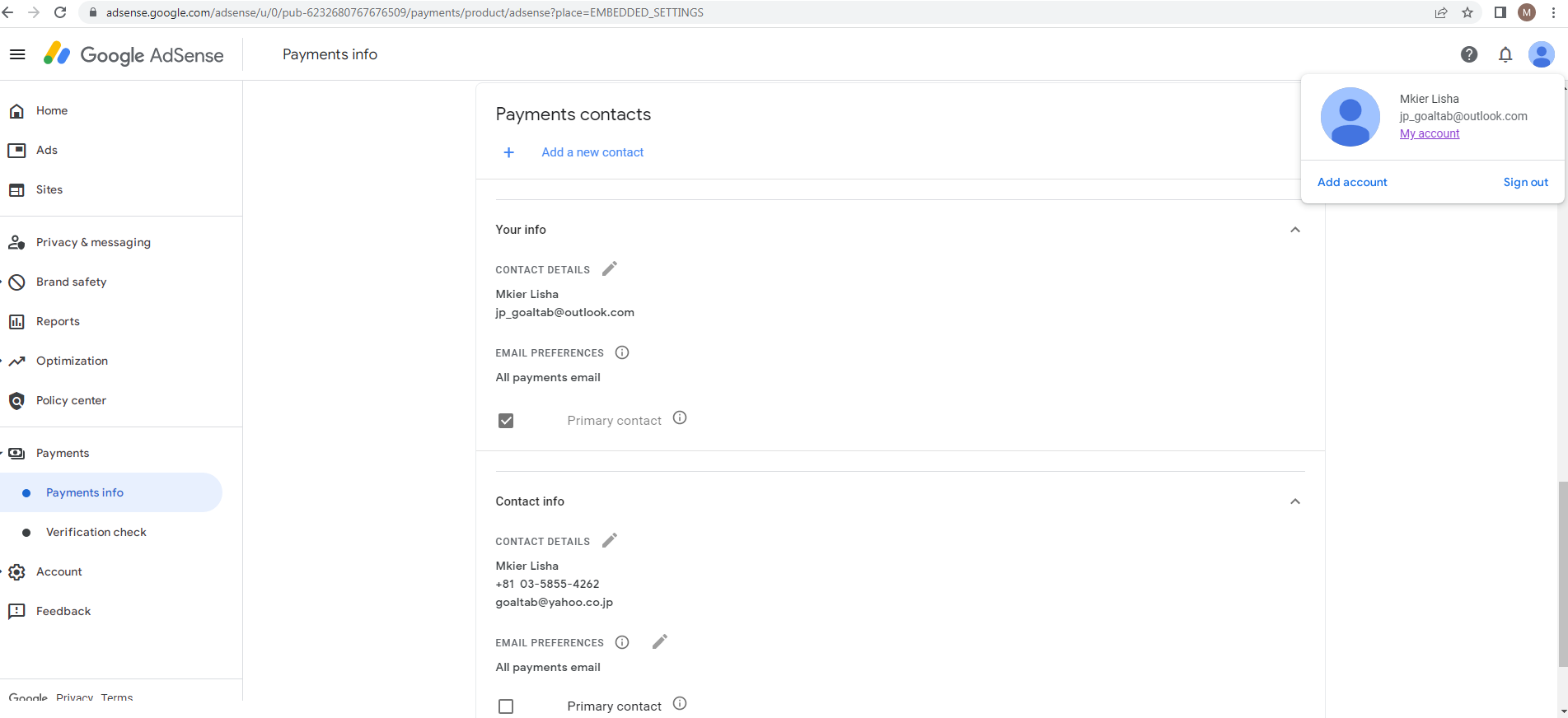1568x718 pixels.
Task: Click Add a new contact
Action: point(592,152)
